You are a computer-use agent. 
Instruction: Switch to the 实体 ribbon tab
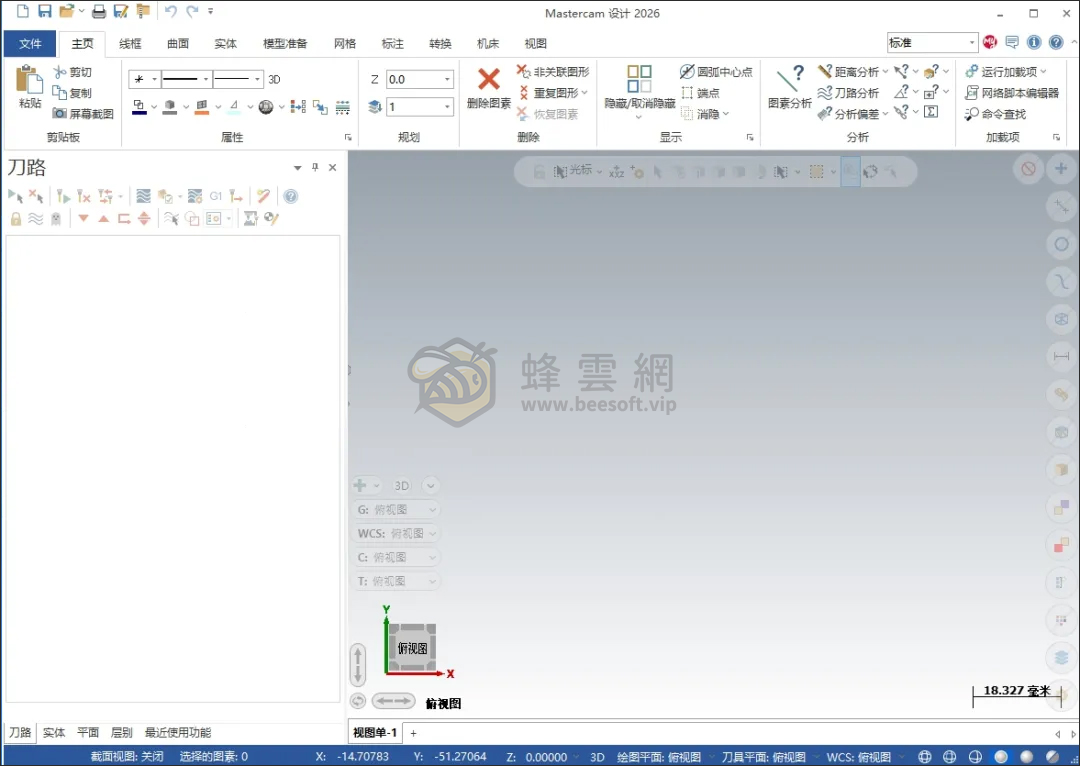(225, 43)
